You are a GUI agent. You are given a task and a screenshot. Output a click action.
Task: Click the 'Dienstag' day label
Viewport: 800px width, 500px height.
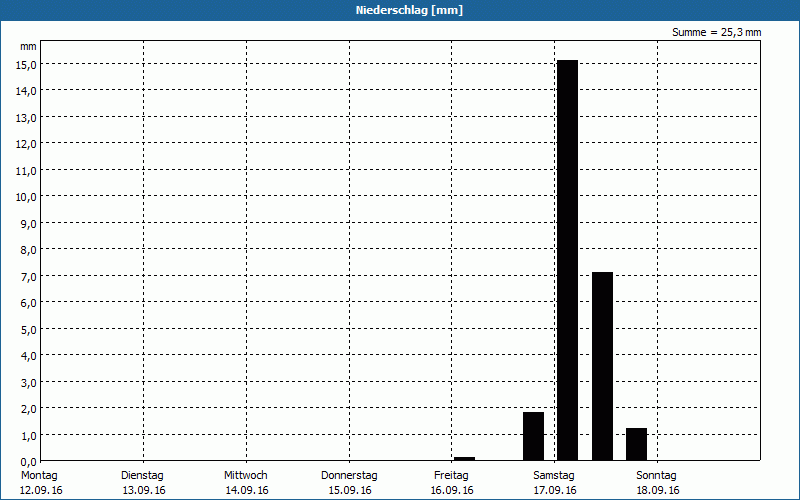click(x=142, y=475)
